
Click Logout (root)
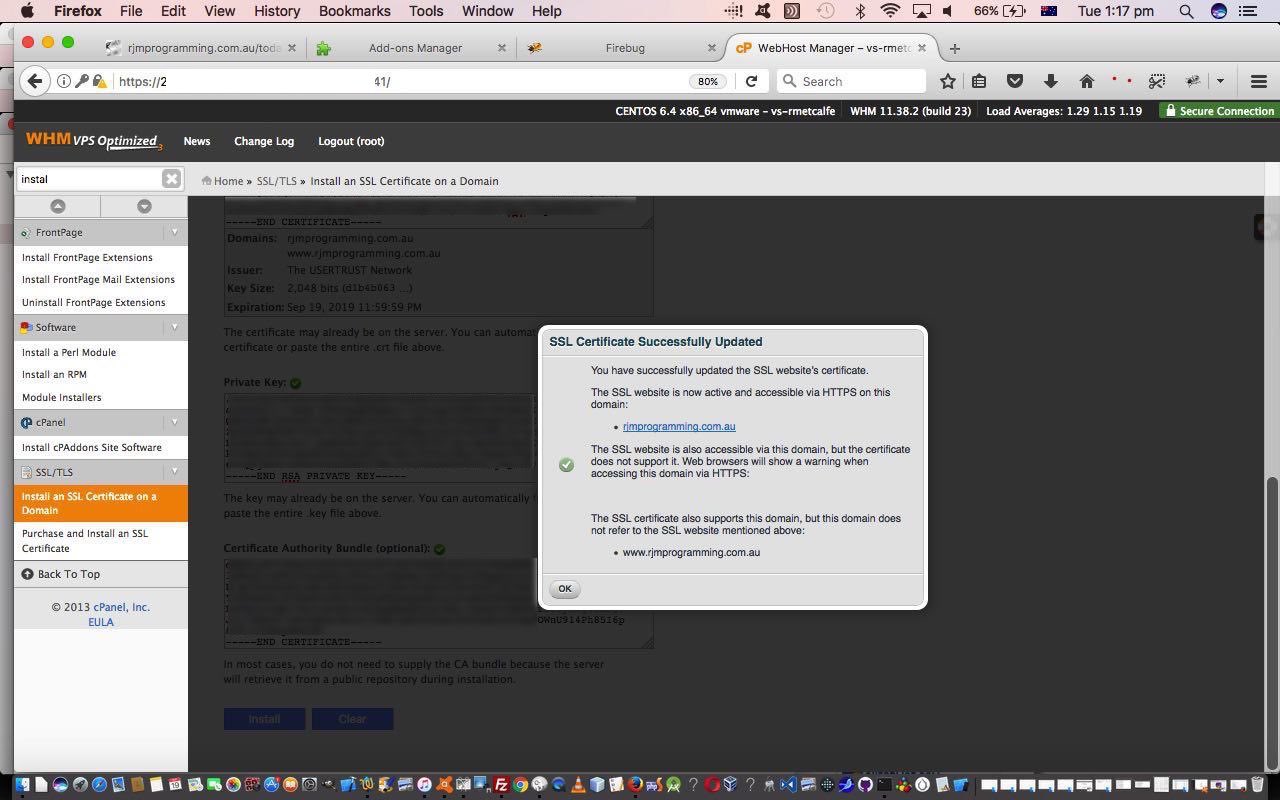351,141
